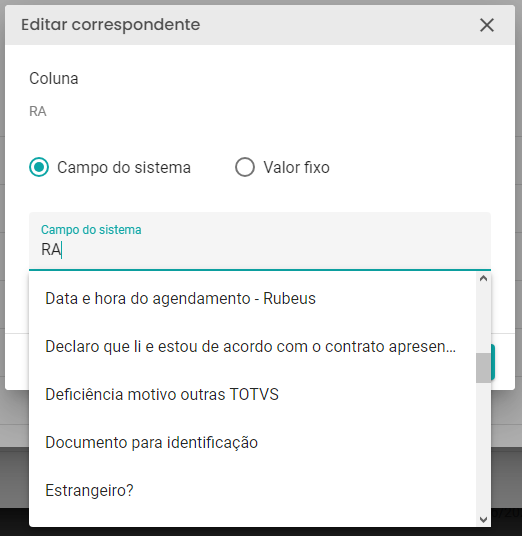Screen dimensions: 522x536
Task: Click the dropdown list scroll-up arrow
Action: tap(483, 278)
